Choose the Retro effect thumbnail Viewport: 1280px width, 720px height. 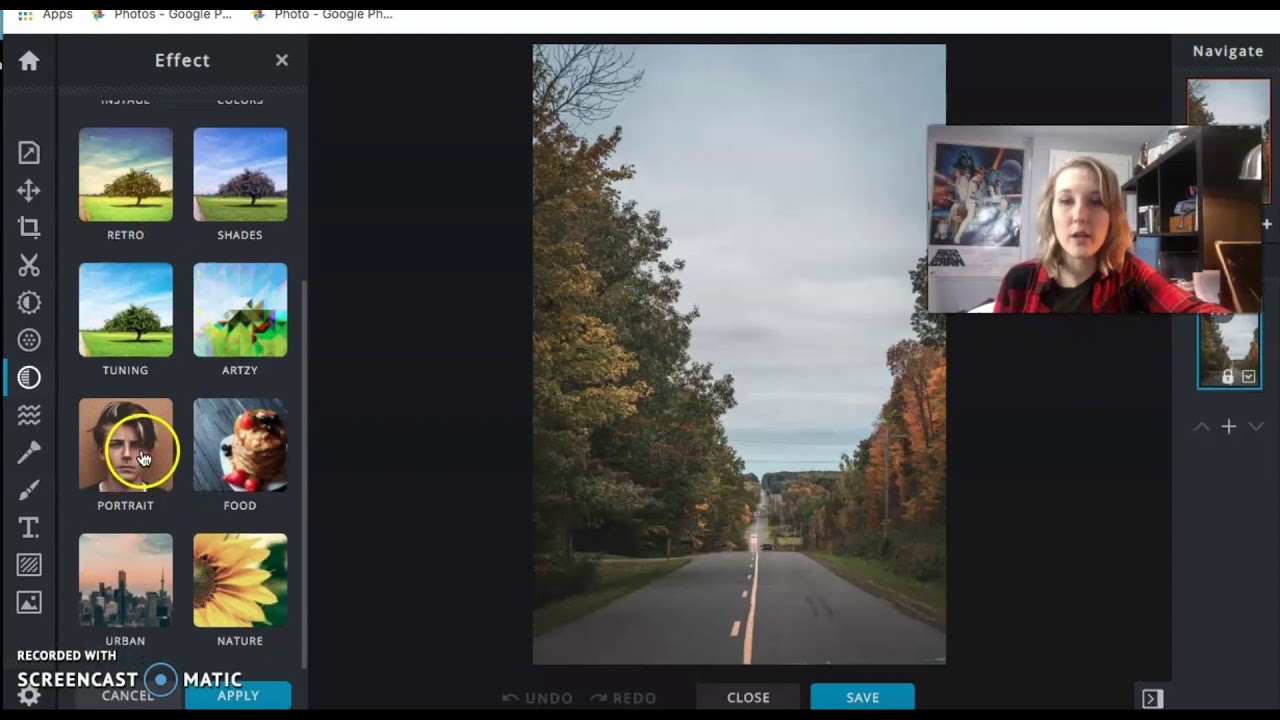126,174
